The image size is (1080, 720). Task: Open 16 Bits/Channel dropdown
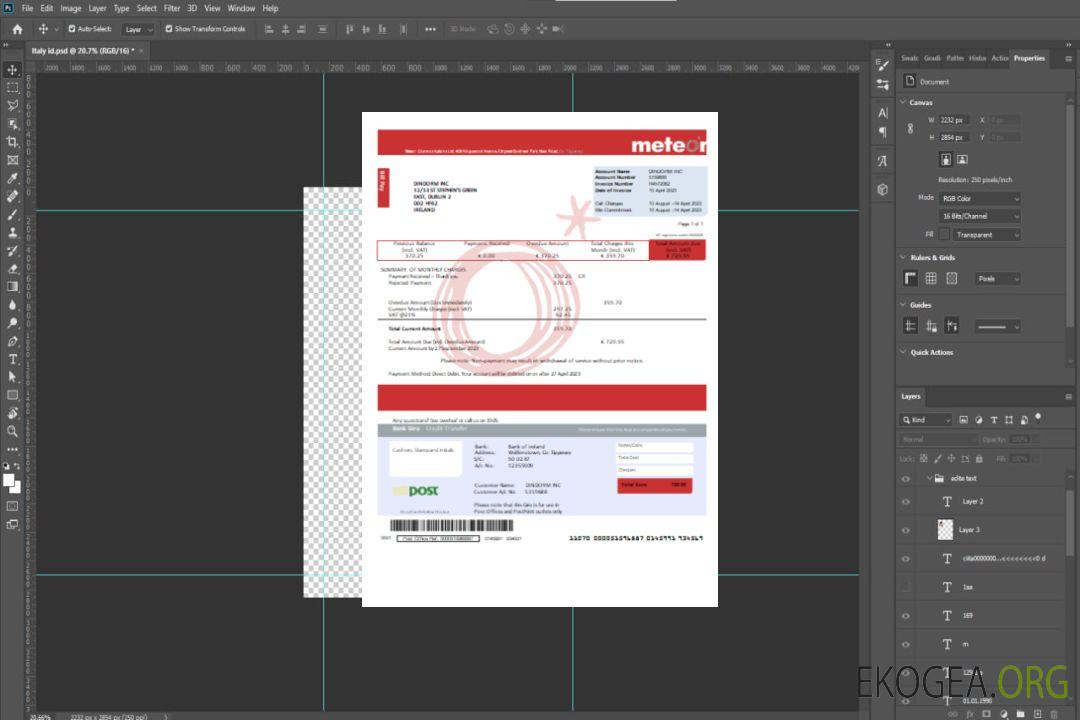979,216
